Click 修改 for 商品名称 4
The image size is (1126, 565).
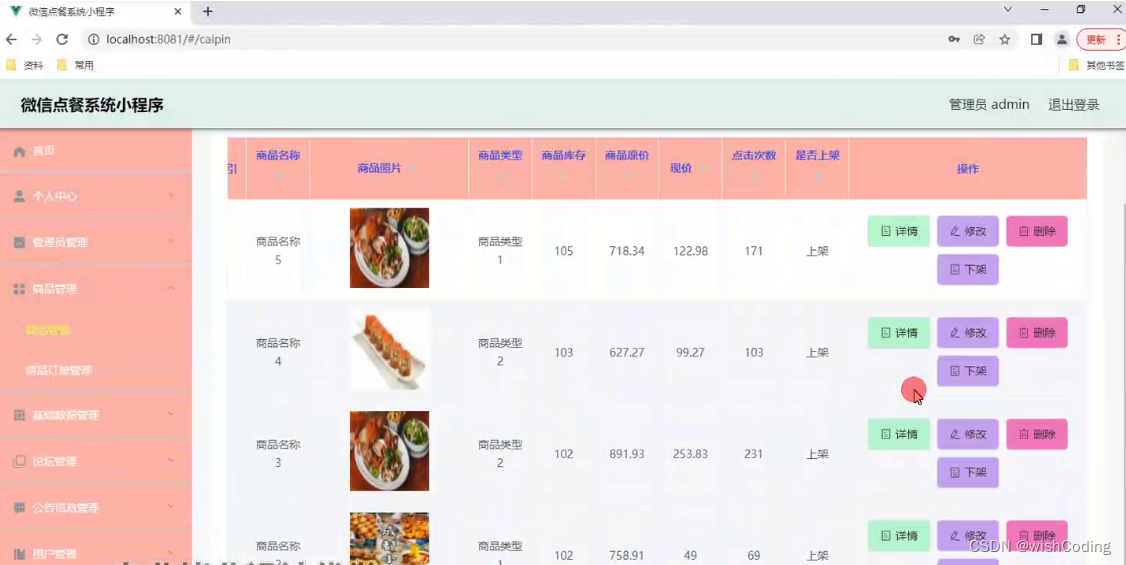point(967,332)
